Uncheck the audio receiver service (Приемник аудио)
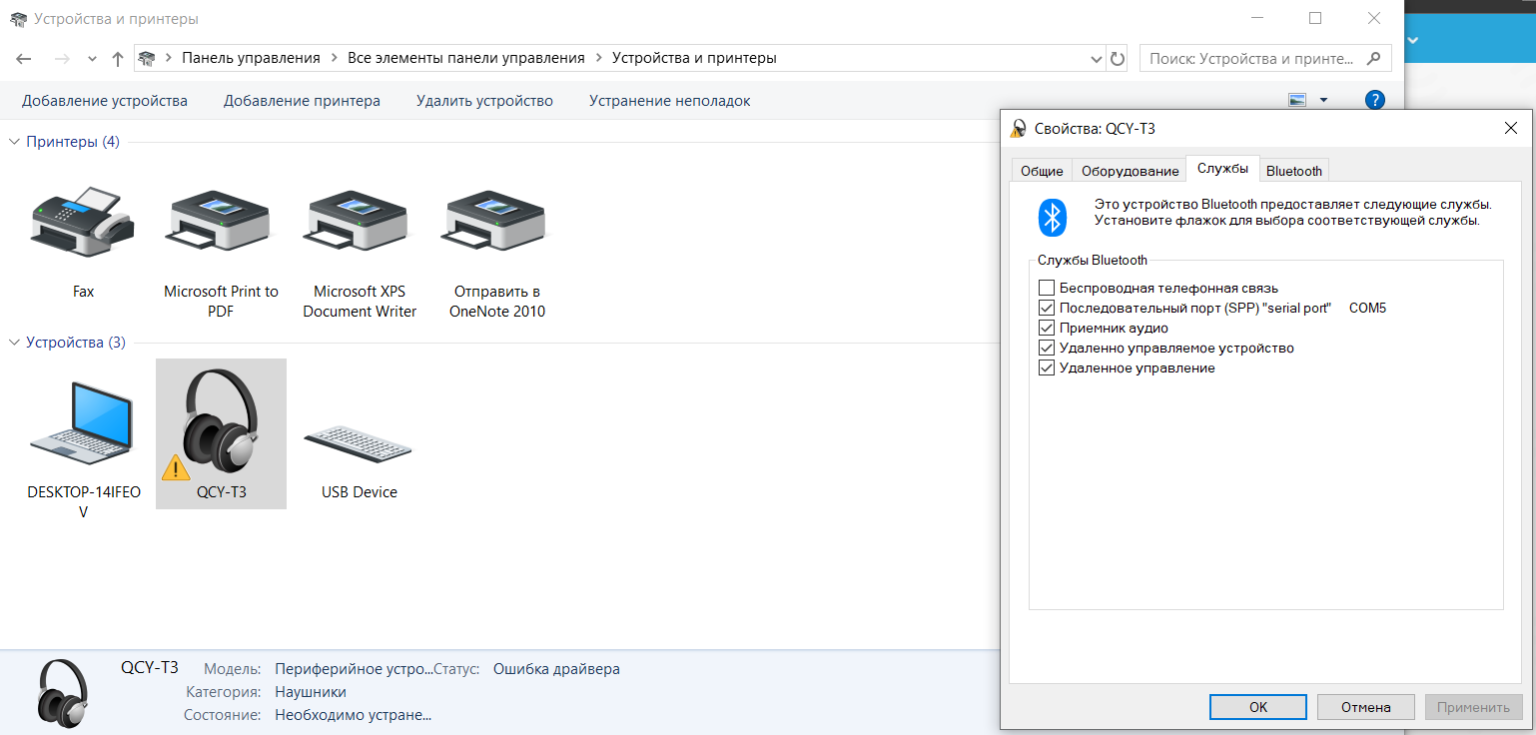 coord(1047,328)
